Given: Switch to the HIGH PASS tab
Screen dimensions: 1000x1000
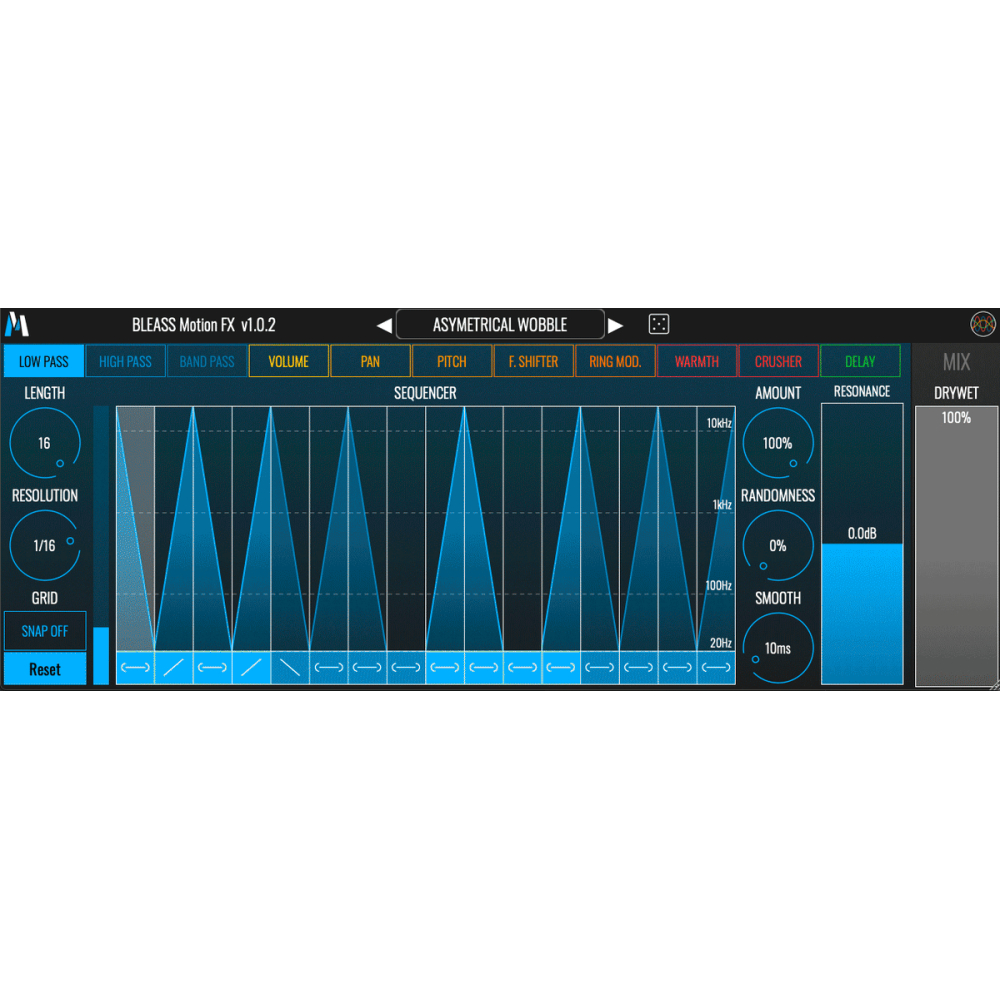Looking at the screenshot, I should [x=125, y=362].
